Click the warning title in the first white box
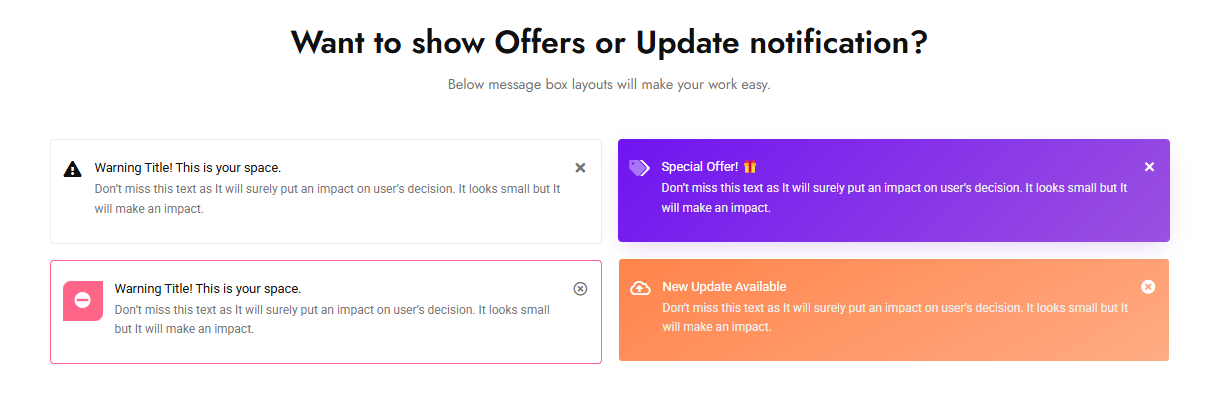 coord(188,168)
